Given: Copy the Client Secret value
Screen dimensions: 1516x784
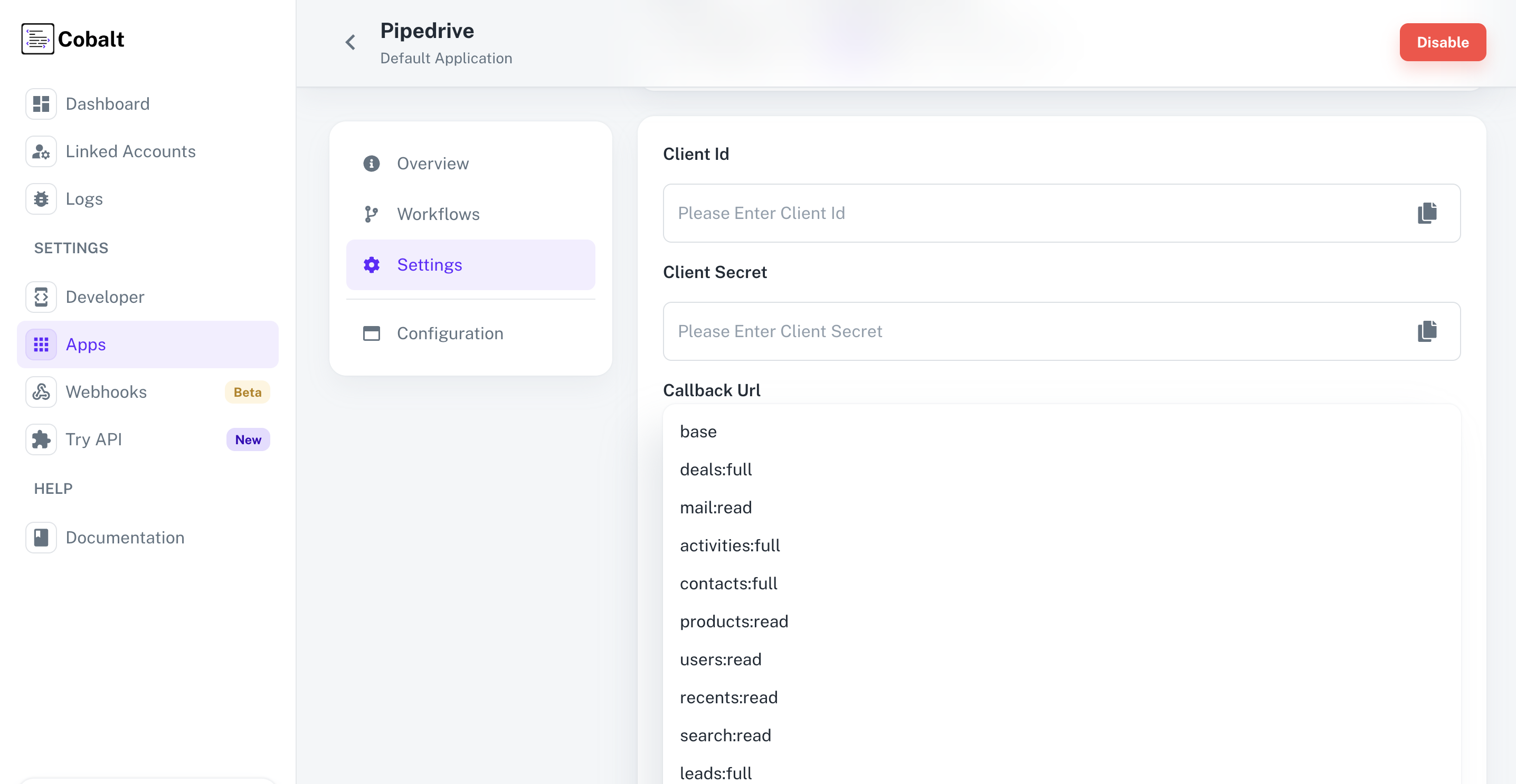Looking at the screenshot, I should [1427, 331].
